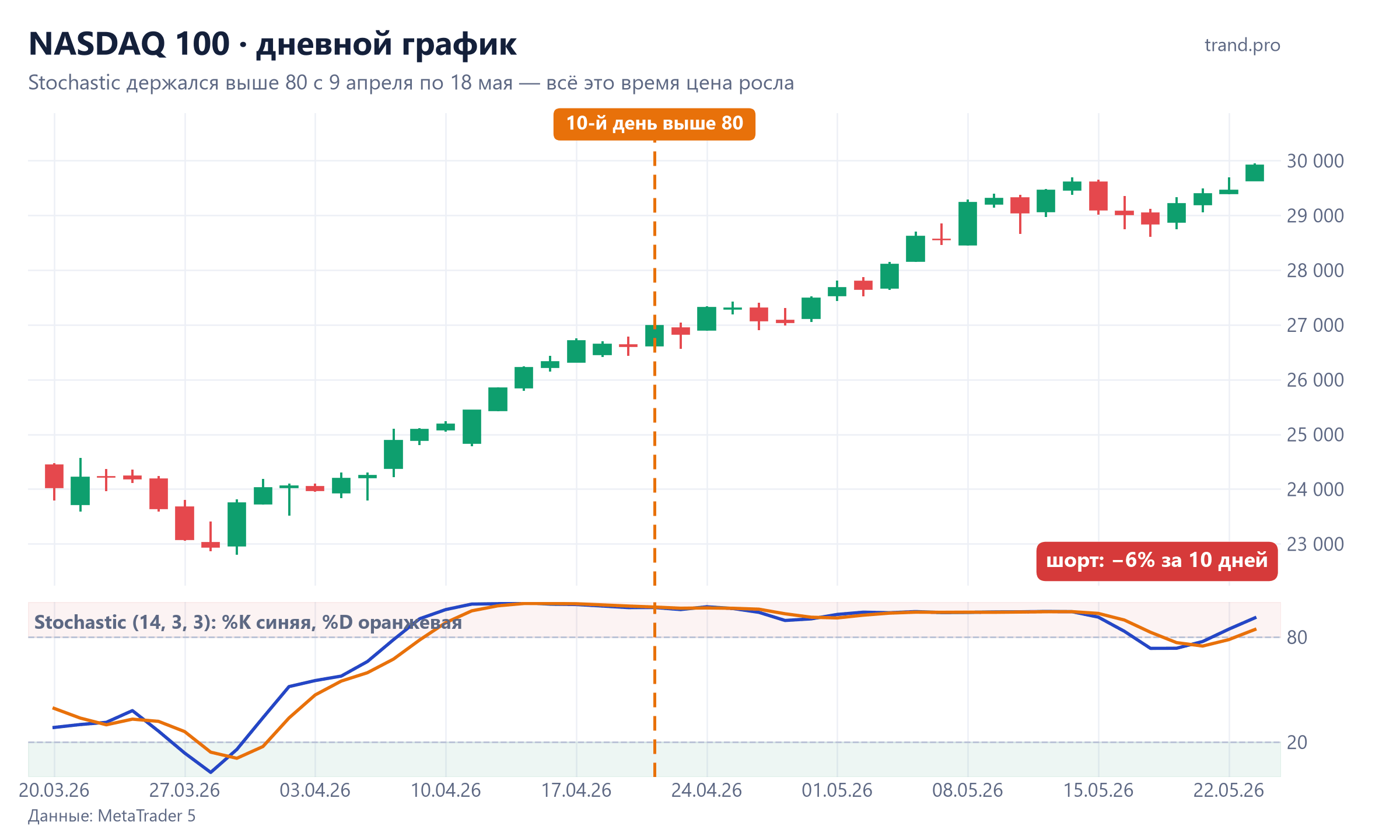
Task: Click the 01.05.26 date label
Action: click(x=837, y=790)
